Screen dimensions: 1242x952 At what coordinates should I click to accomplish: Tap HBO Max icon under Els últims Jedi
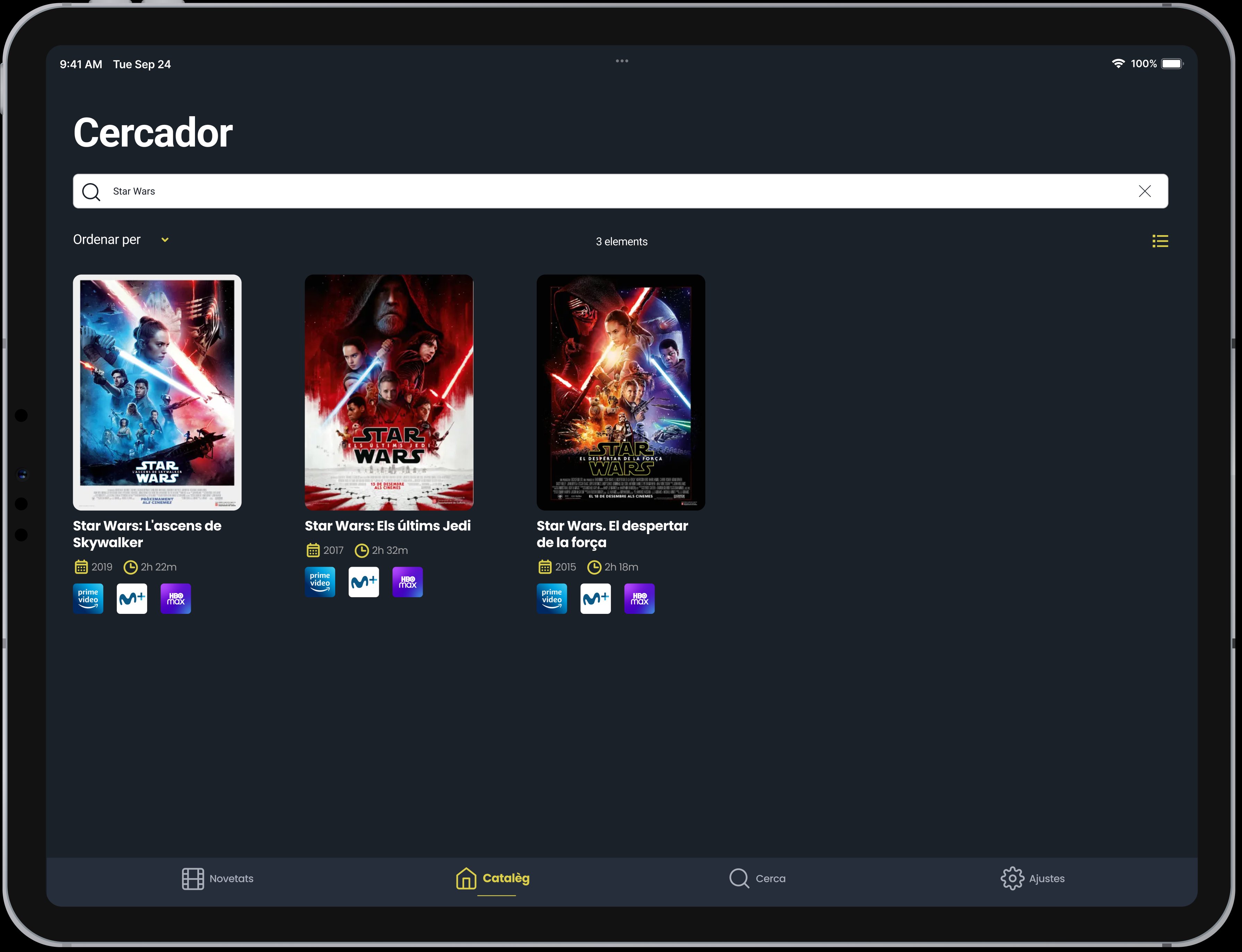click(408, 582)
